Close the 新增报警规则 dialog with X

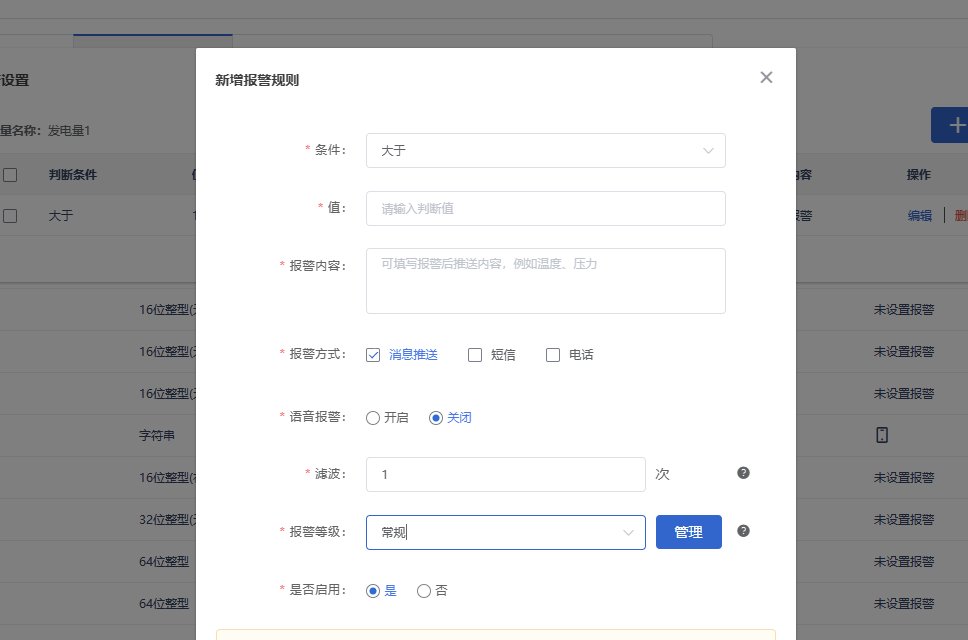[x=766, y=77]
